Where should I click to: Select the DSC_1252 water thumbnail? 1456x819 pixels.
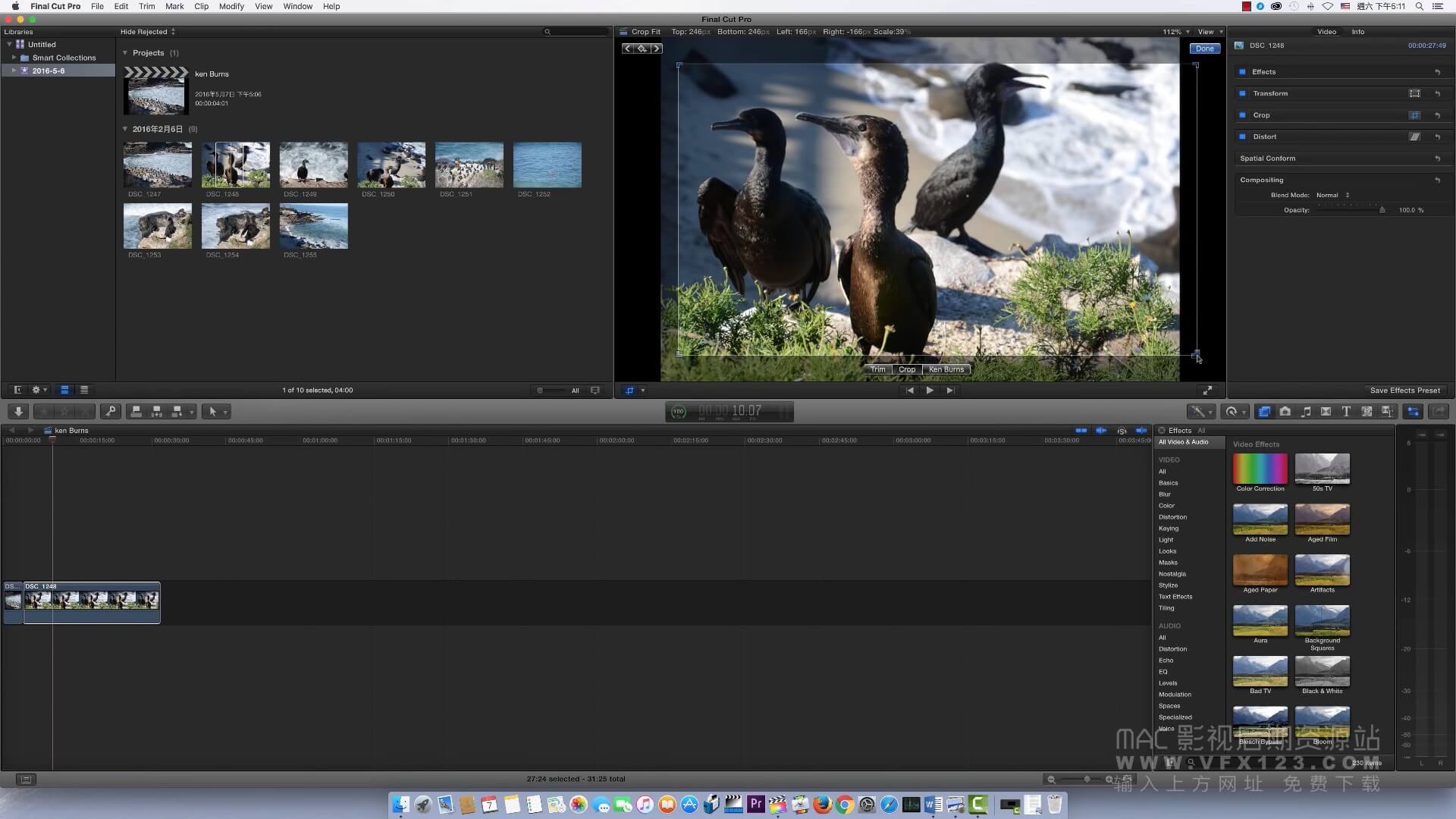[x=547, y=165]
